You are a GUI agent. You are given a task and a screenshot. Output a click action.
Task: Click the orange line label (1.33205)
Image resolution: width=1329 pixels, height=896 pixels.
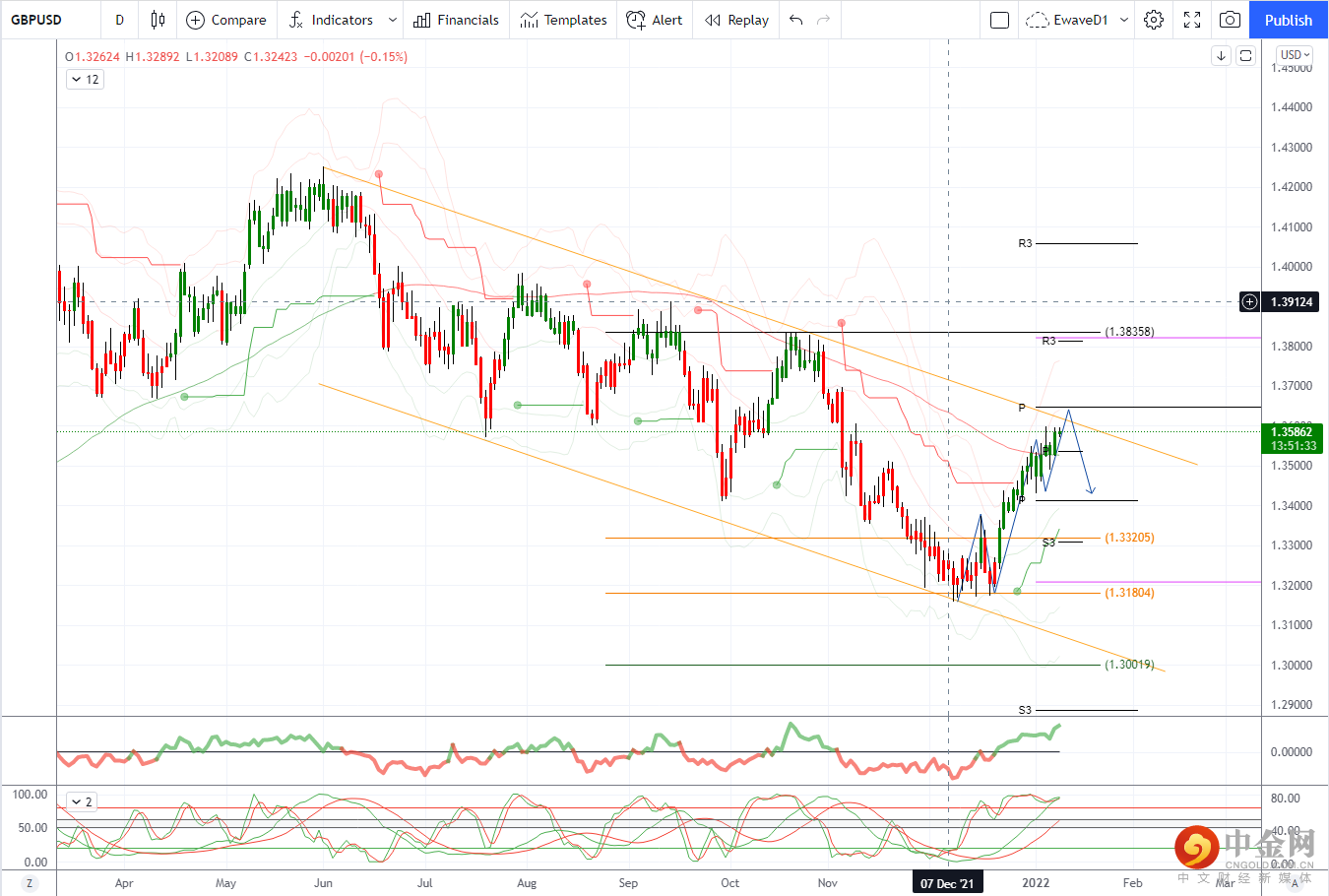click(1129, 538)
